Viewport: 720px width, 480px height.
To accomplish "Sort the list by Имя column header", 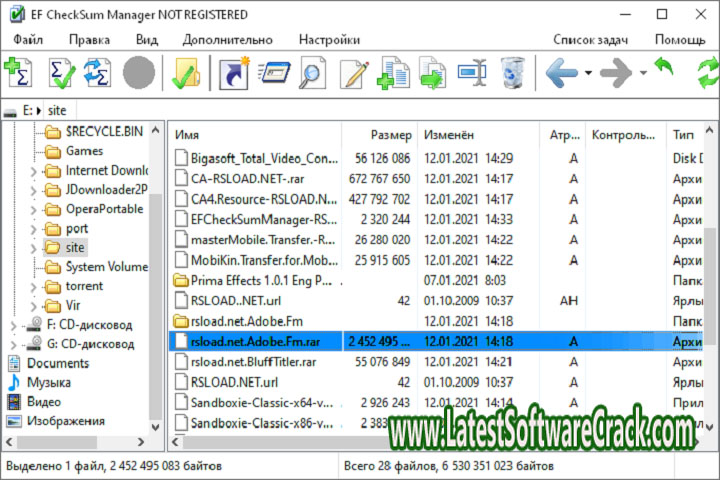I will tap(255, 135).
